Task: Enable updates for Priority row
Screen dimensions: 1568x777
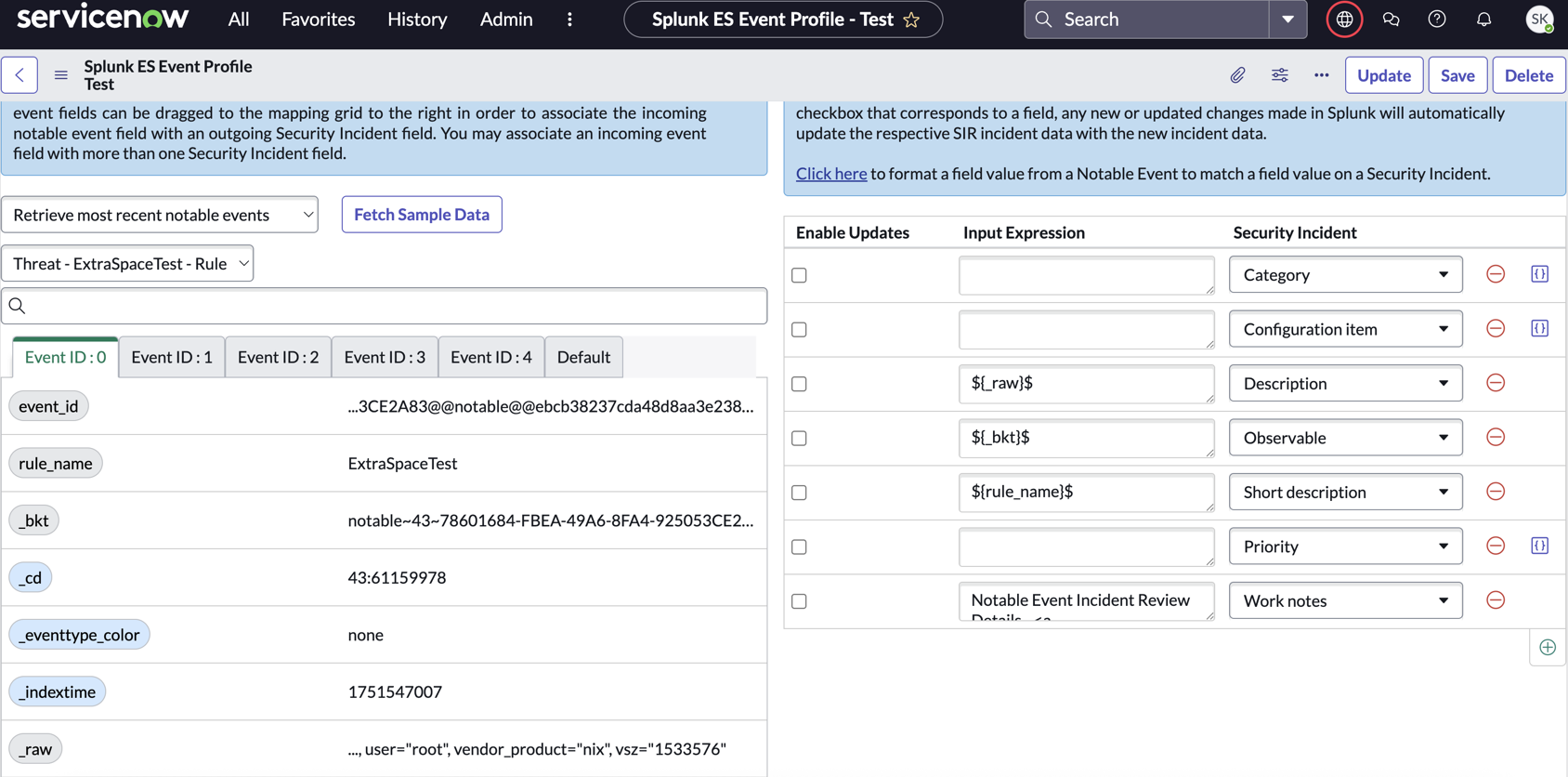Action: pyautogui.click(x=799, y=547)
